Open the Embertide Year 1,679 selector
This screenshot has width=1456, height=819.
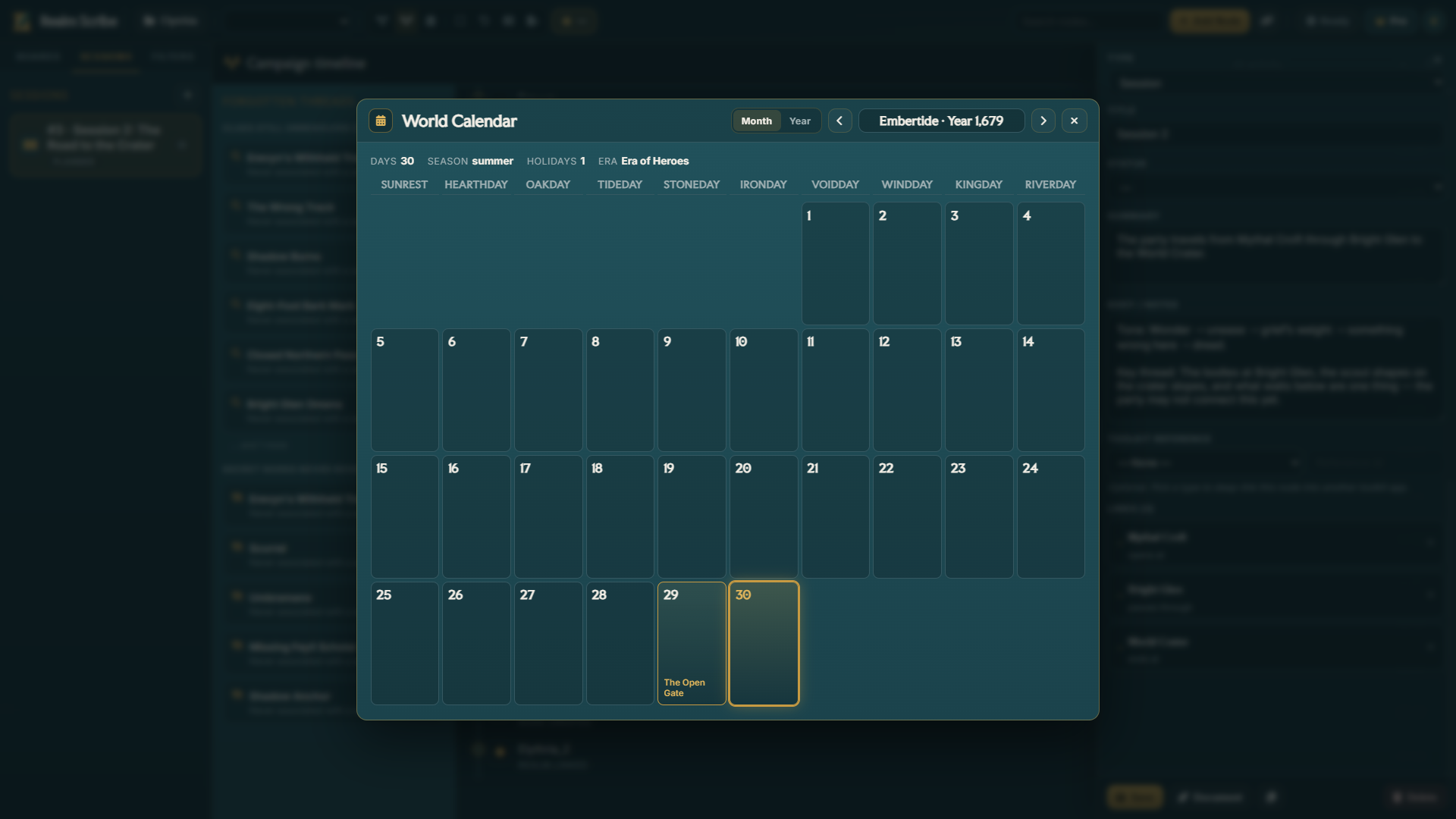click(940, 121)
